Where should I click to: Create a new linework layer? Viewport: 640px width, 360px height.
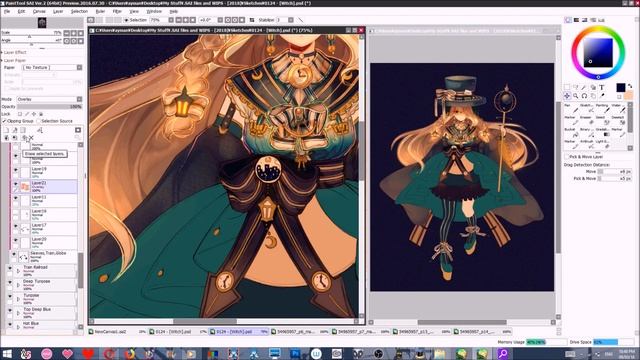tap(15, 130)
